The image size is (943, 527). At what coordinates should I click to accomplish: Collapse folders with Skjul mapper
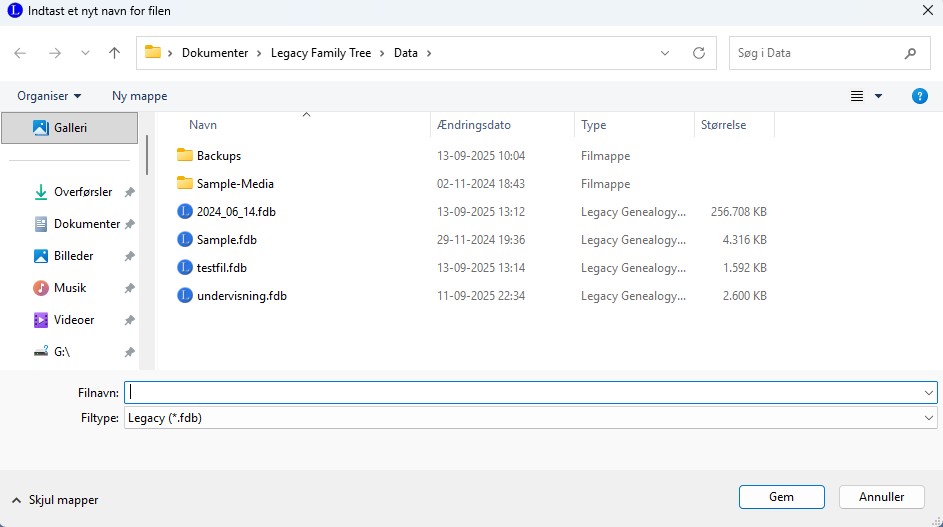coord(56,500)
